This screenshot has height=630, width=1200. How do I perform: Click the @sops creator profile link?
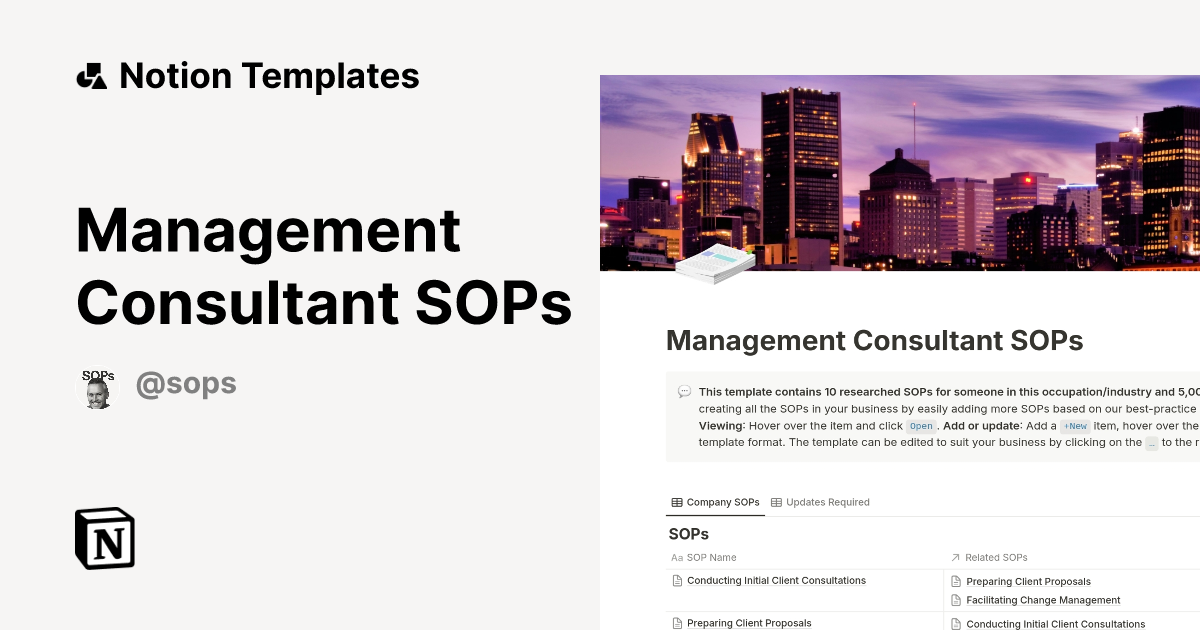tap(186, 383)
